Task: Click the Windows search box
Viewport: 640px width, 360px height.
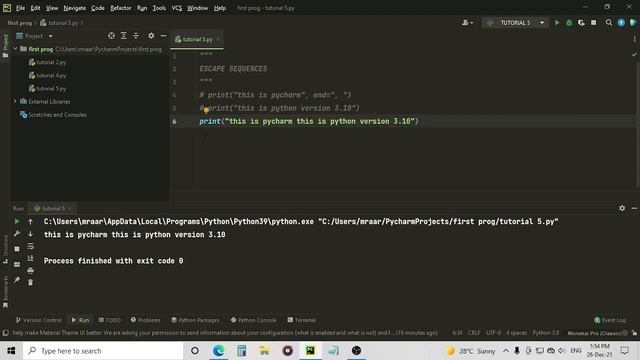Action: [103, 351]
